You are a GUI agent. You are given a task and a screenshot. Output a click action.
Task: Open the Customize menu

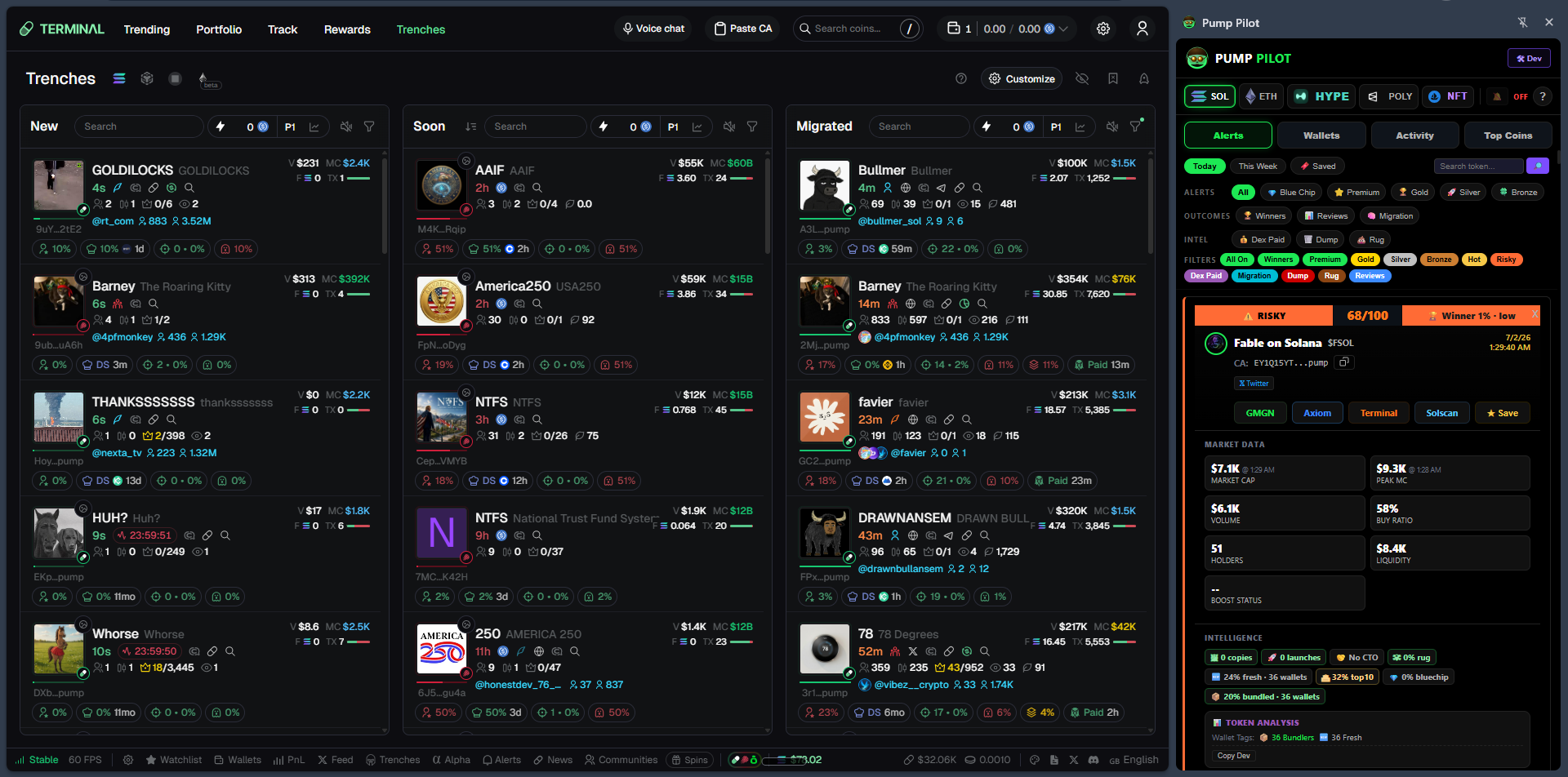[1022, 78]
